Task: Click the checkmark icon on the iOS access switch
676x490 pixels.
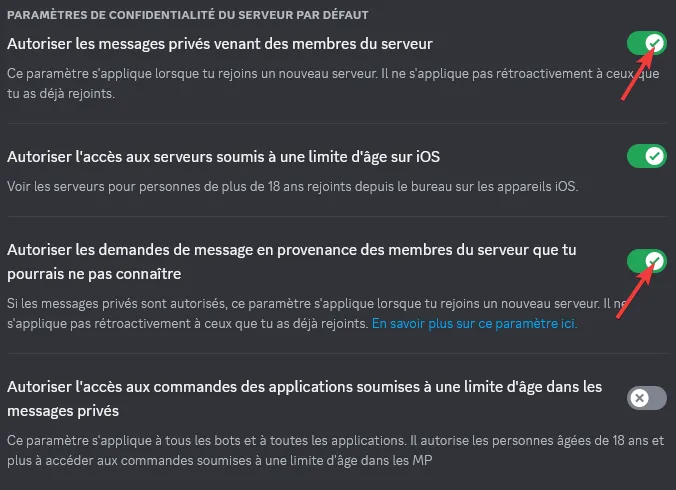Action: click(655, 156)
